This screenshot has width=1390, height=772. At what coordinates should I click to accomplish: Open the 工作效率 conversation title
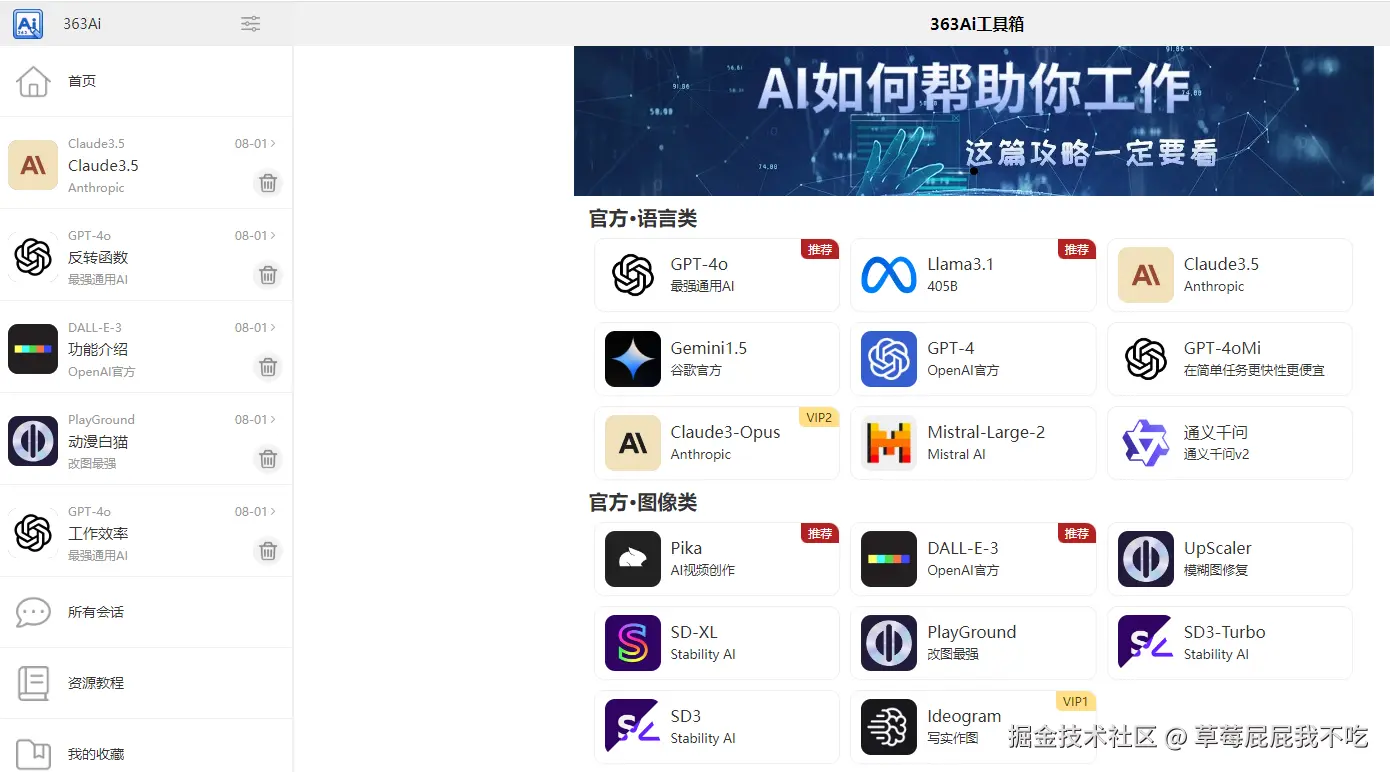click(x=98, y=534)
